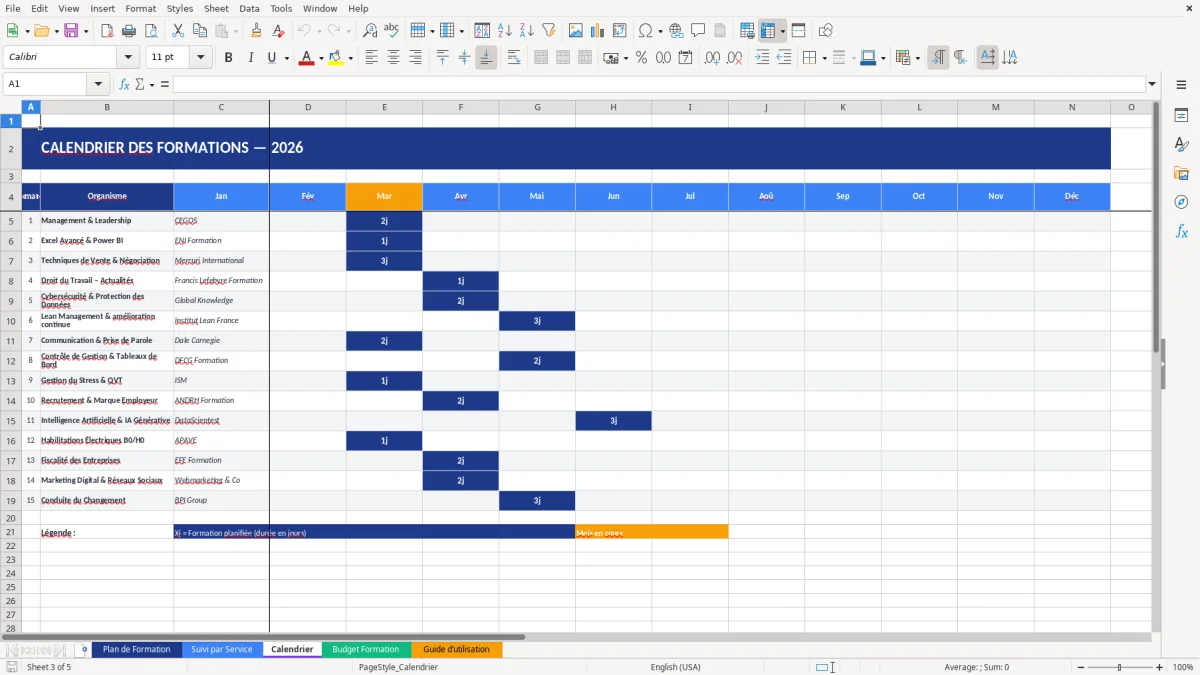Switch to the Budget Formation sheet tab
Viewport: 1200px width, 675px height.
[366, 649]
